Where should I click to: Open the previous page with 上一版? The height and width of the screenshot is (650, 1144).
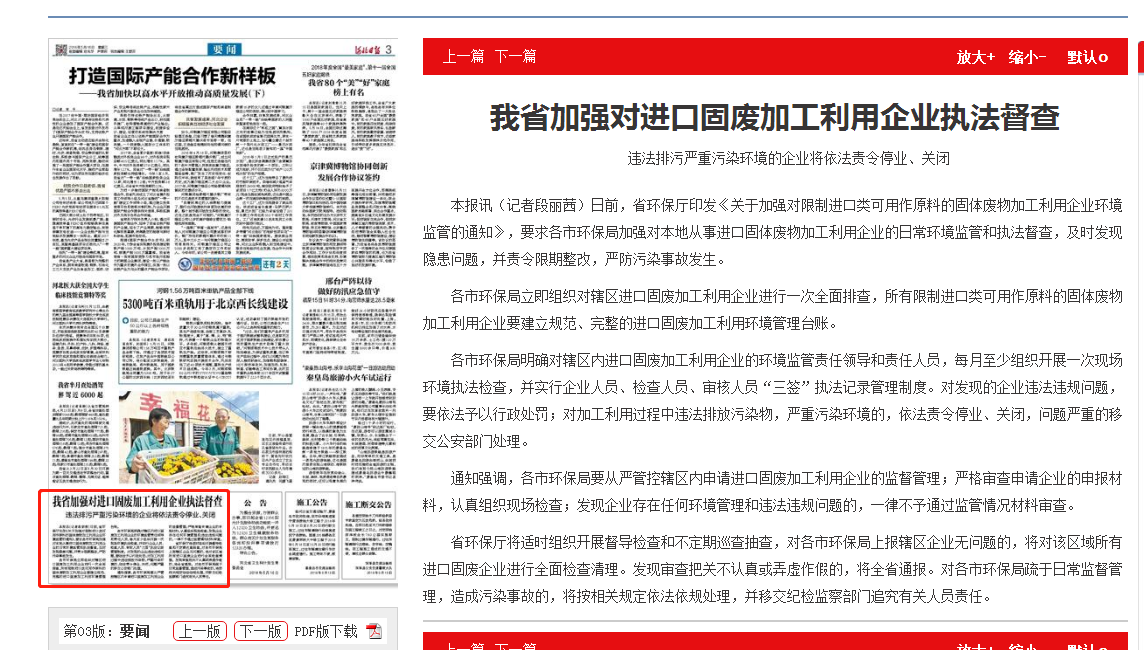pyautogui.click(x=199, y=631)
